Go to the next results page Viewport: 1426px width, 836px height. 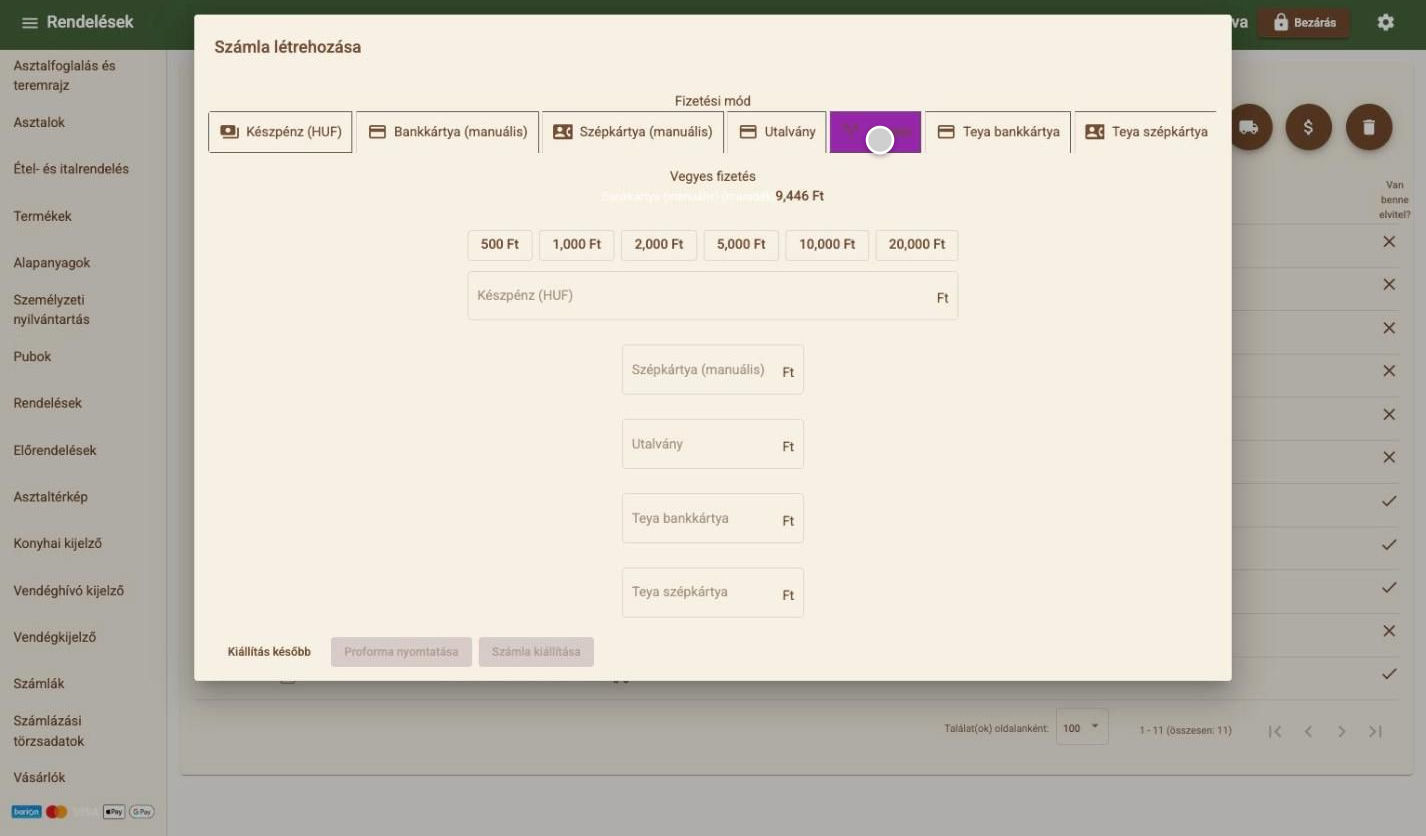[x=1342, y=731]
